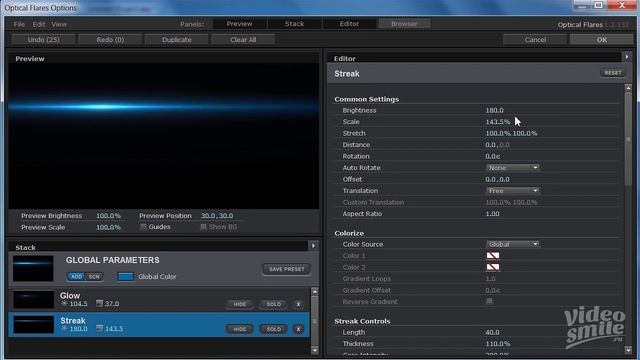
Task: Hide the Streak element
Action: point(240,329)
